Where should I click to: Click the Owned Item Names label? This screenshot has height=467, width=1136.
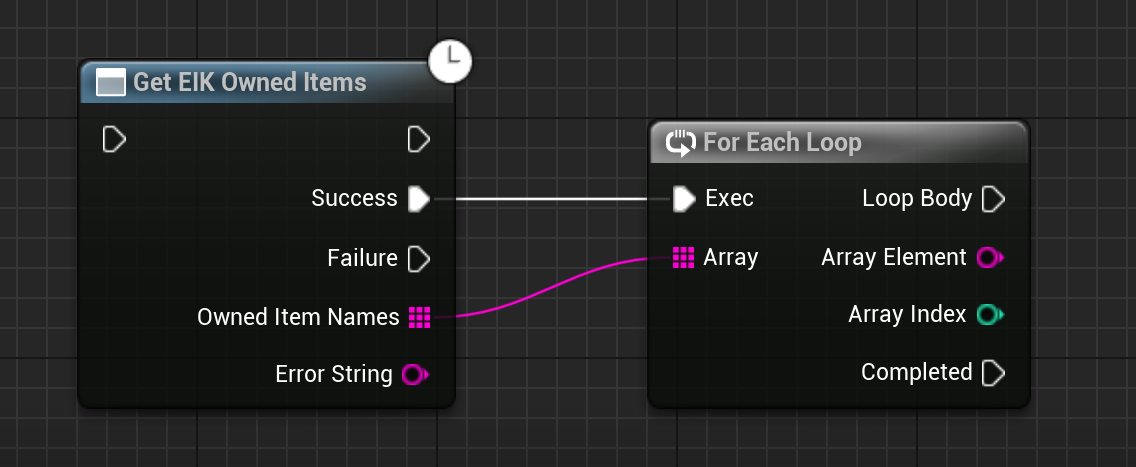[298, 318]
